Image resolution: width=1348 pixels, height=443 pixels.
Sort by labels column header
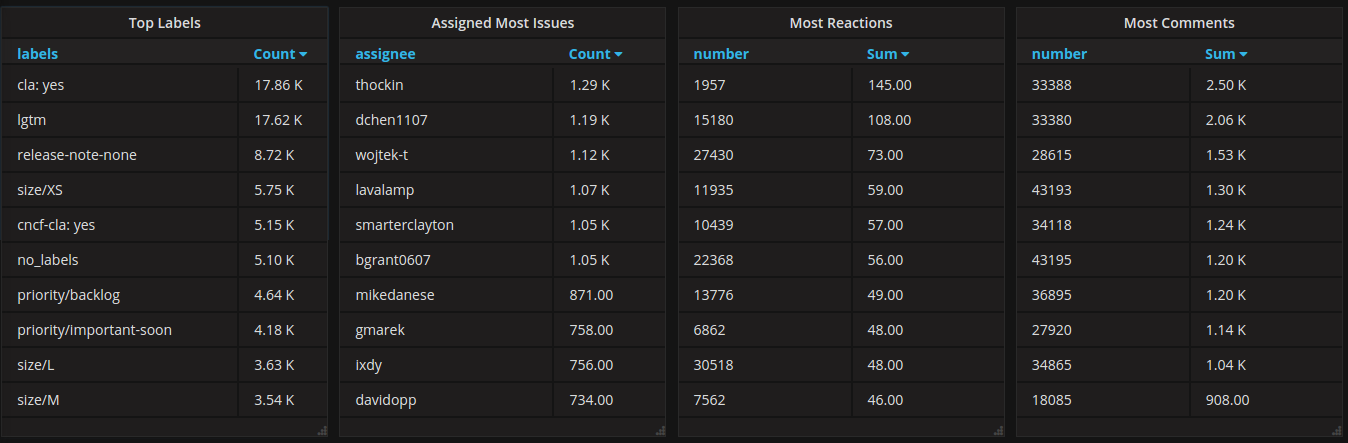[x=38, y=54]
